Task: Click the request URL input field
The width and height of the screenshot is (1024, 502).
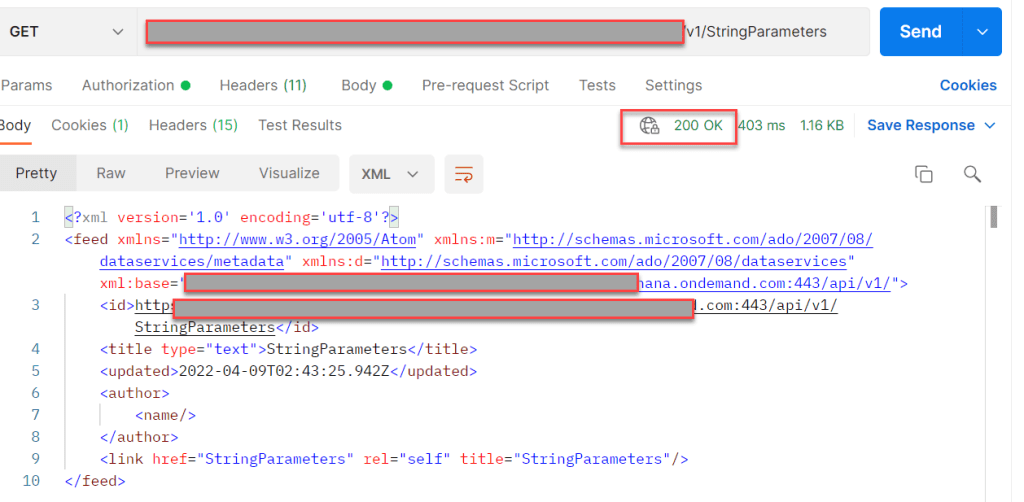Action: (500, 31)
